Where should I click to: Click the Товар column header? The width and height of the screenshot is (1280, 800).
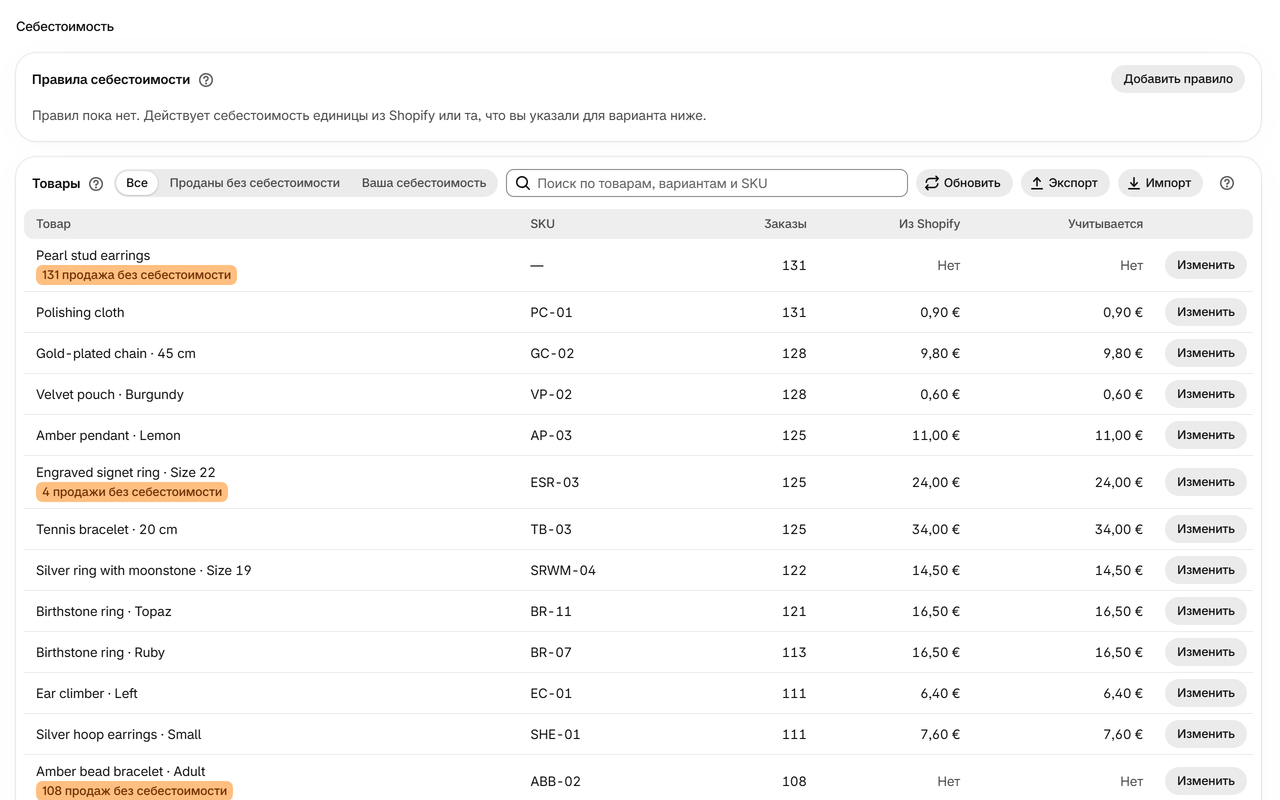(54, 224)
